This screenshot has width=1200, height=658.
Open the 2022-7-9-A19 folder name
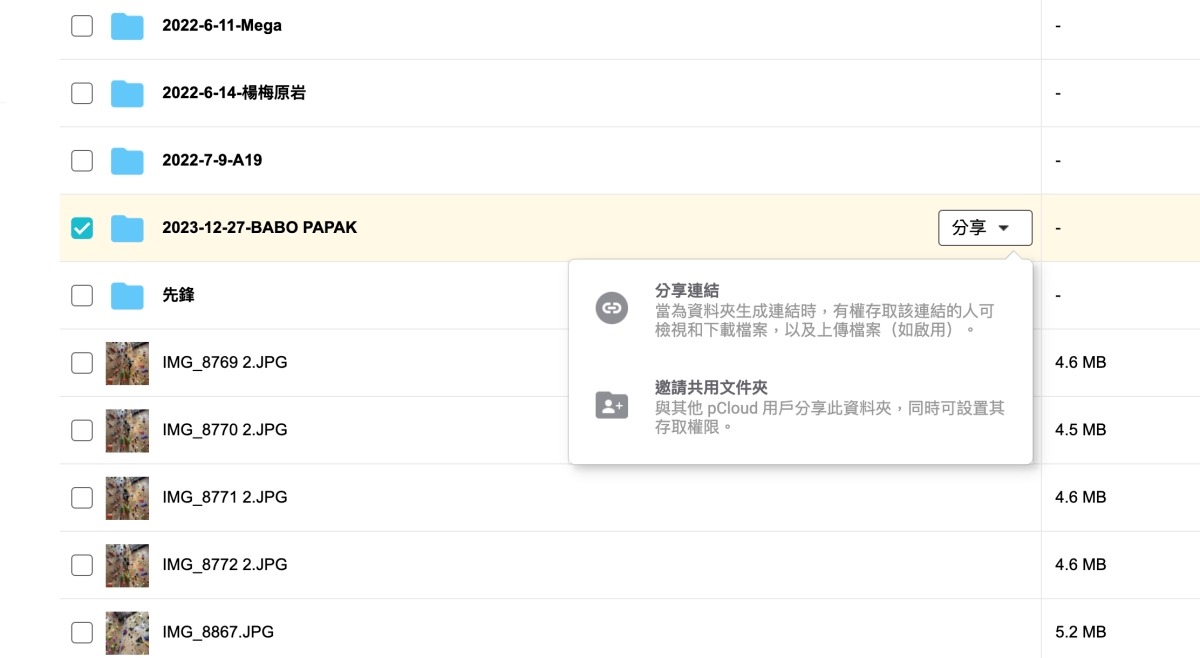[212, 160]
